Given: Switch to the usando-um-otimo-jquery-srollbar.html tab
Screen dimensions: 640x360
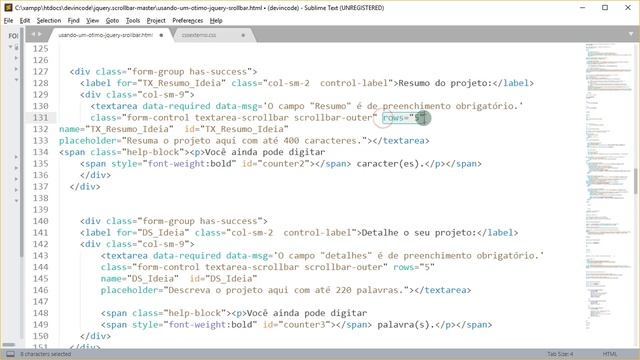Looking at the screenshot, I should pyautogui.click(x=105, y=35).
